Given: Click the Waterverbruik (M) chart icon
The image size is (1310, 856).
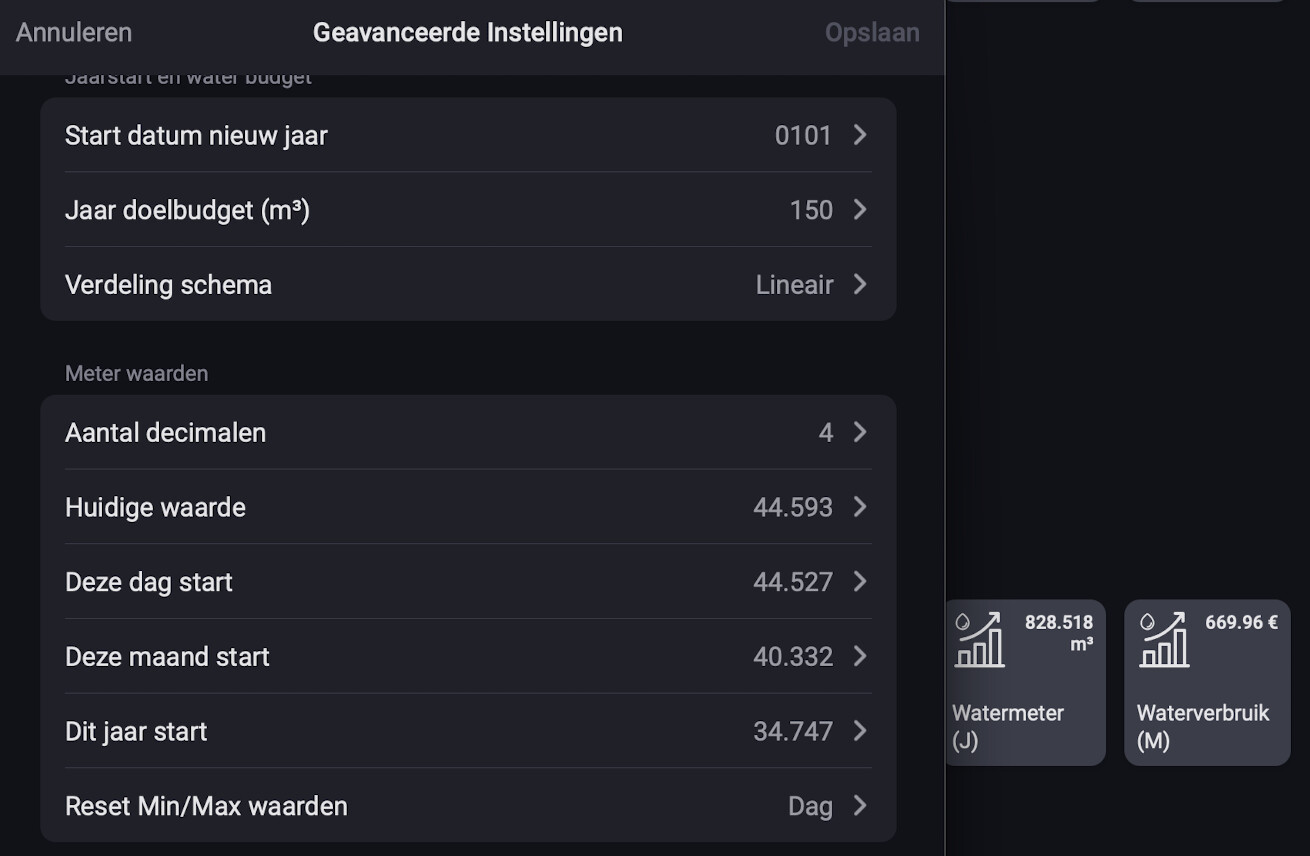Looking at the screenshot, I should [x=1164, y=640].
